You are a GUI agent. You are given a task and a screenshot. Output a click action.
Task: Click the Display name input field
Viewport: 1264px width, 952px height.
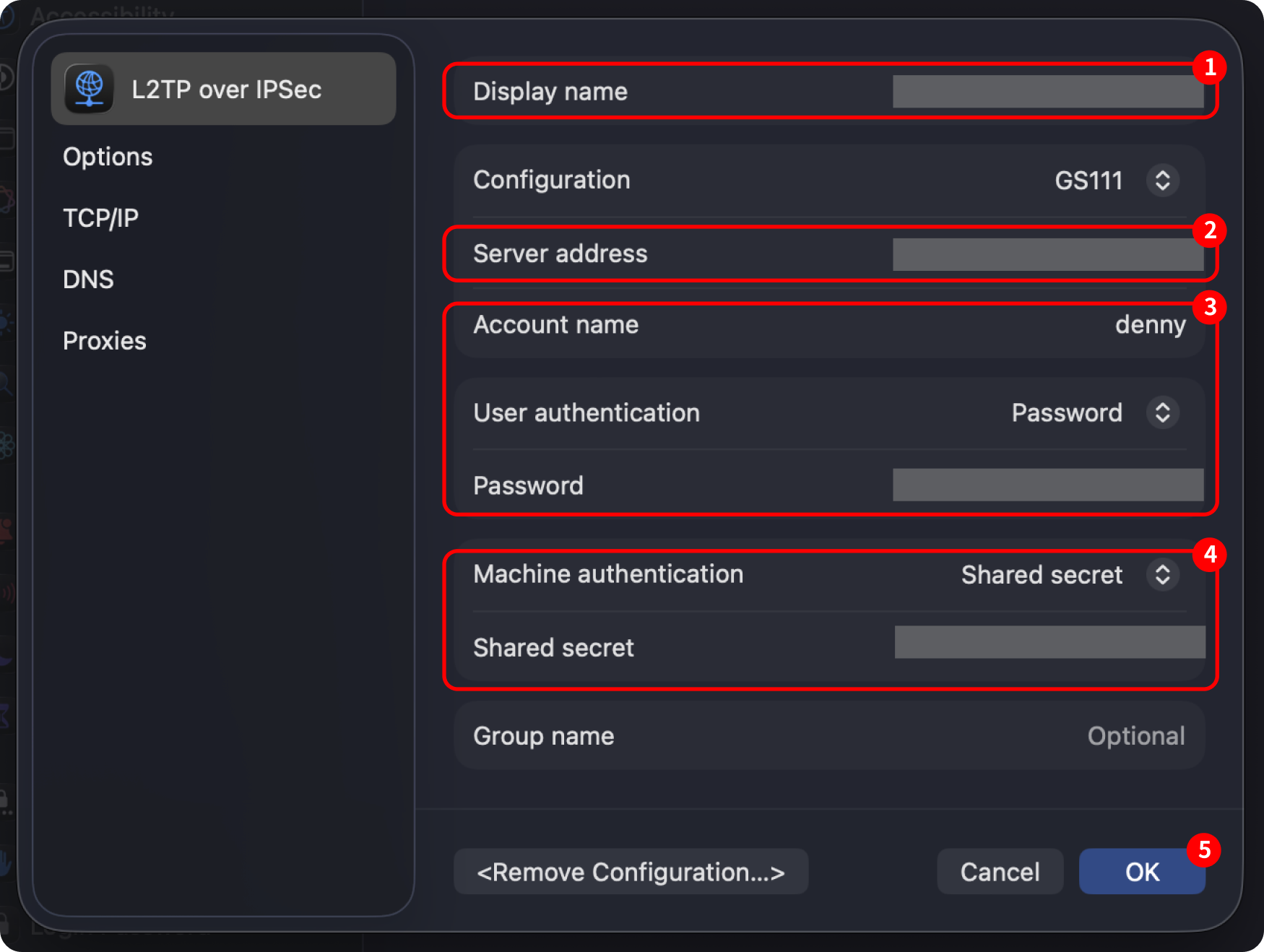click(1047, 92)
